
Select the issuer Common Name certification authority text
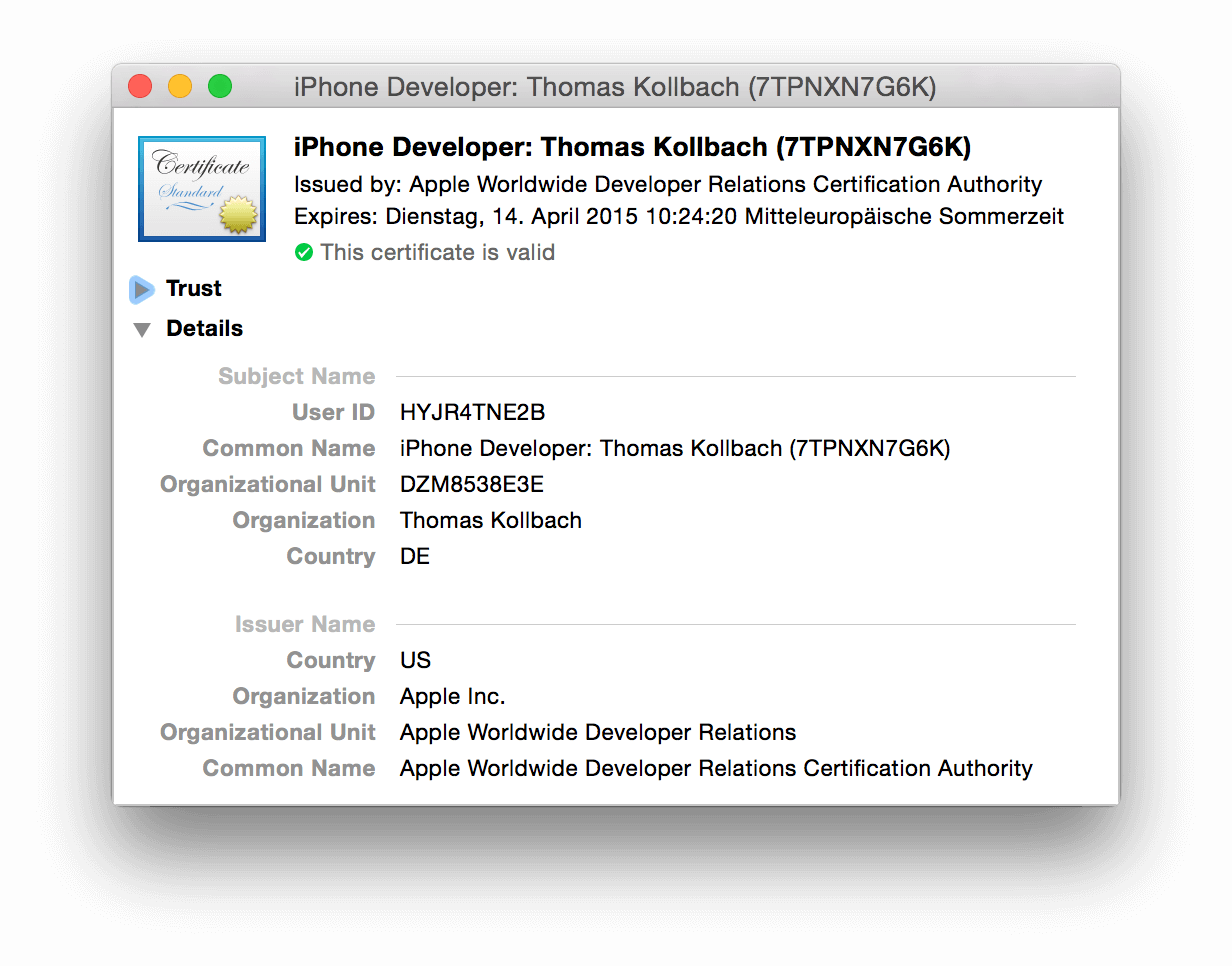tap(715, 768)
